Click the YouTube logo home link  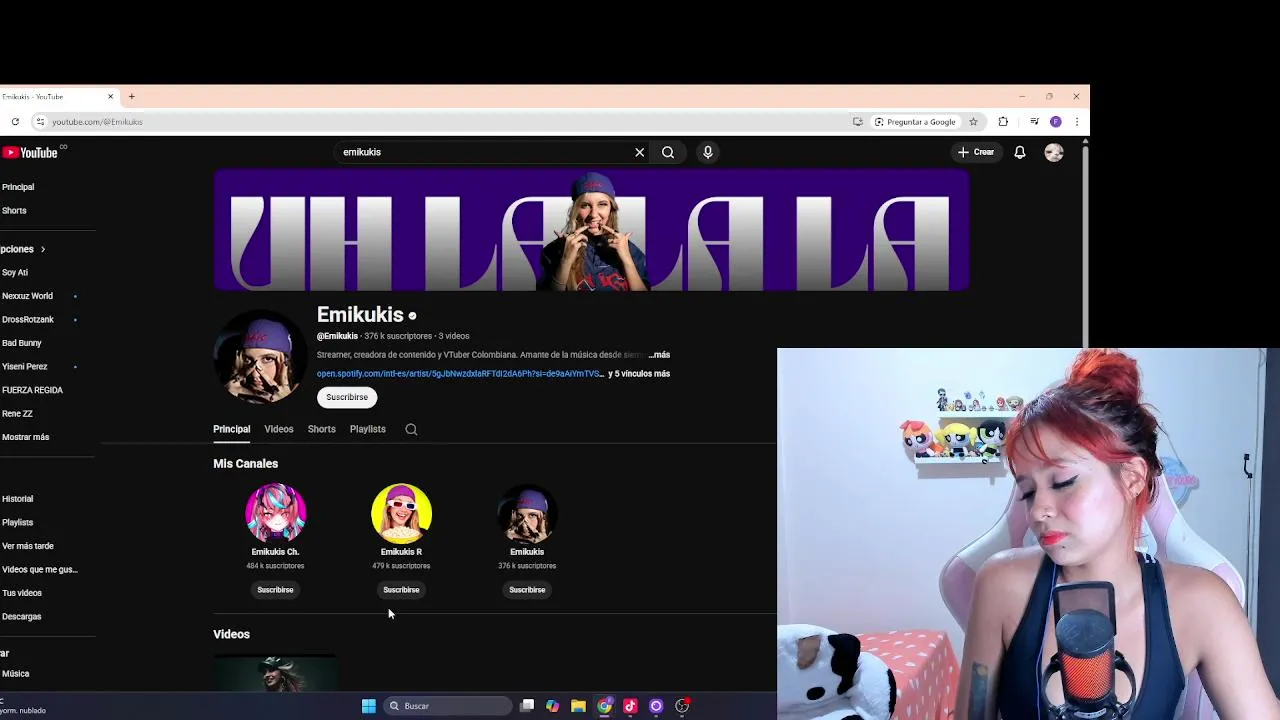point(30,152)
